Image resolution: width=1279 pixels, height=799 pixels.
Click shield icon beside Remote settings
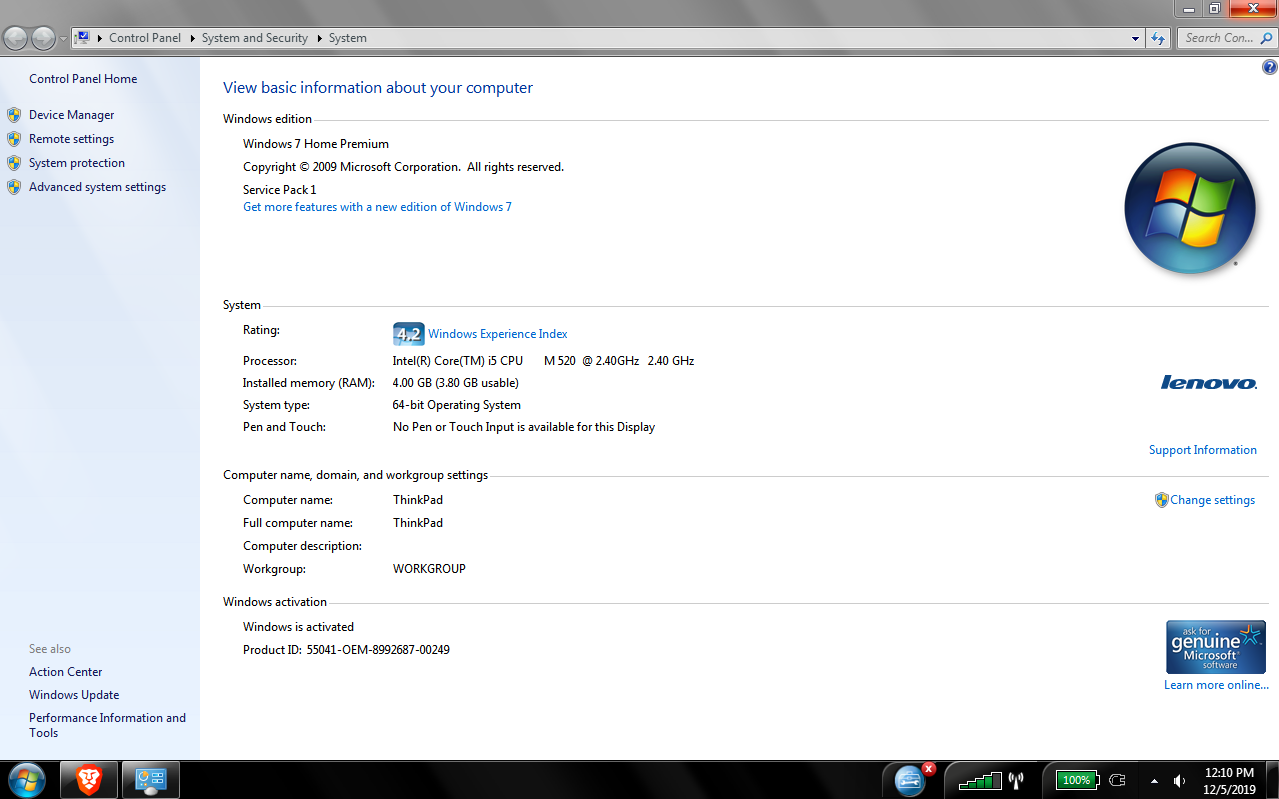click(x=14, y=139)
